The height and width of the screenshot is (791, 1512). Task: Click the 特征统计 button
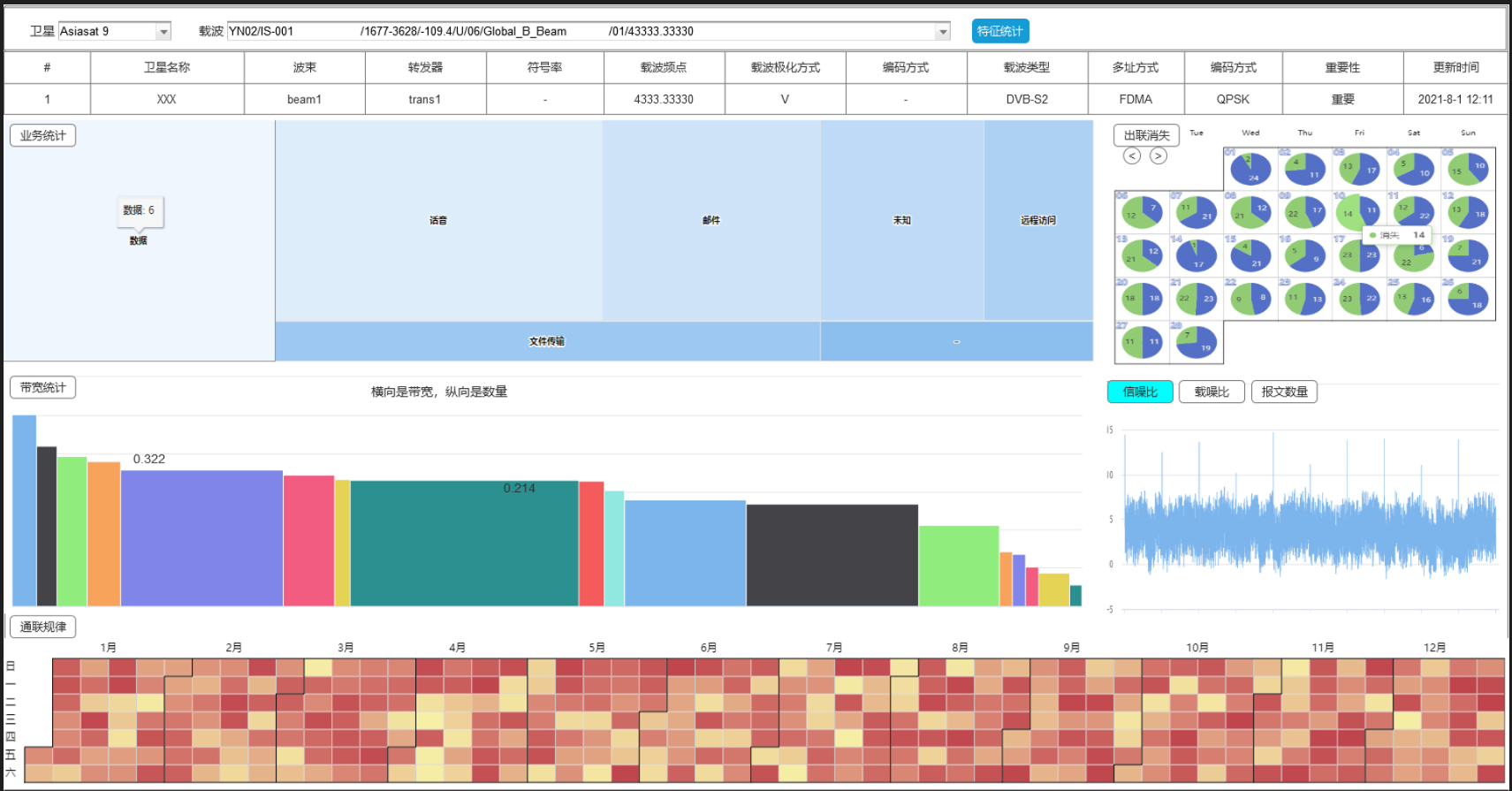tap(1000, 31)
